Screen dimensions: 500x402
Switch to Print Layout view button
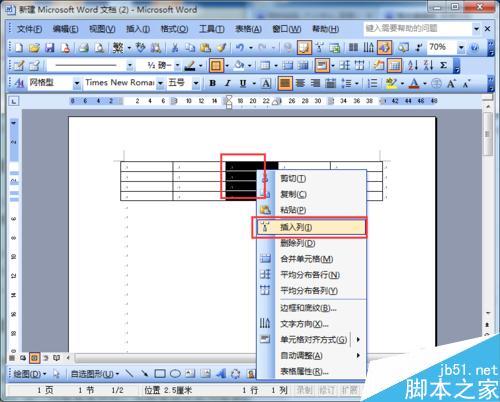(34, 358)
